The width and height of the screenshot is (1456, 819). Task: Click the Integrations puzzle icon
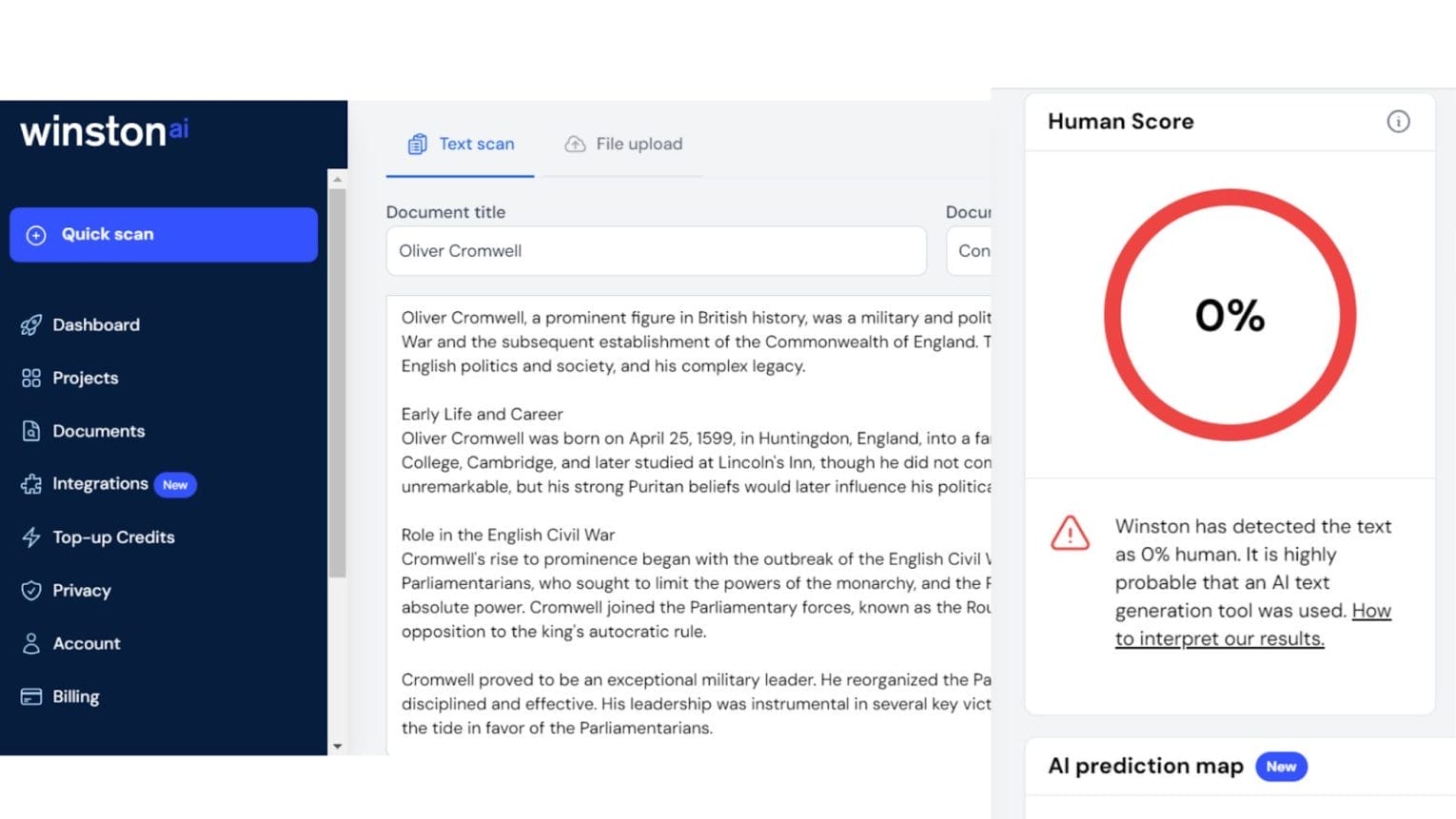click(31, 483)
